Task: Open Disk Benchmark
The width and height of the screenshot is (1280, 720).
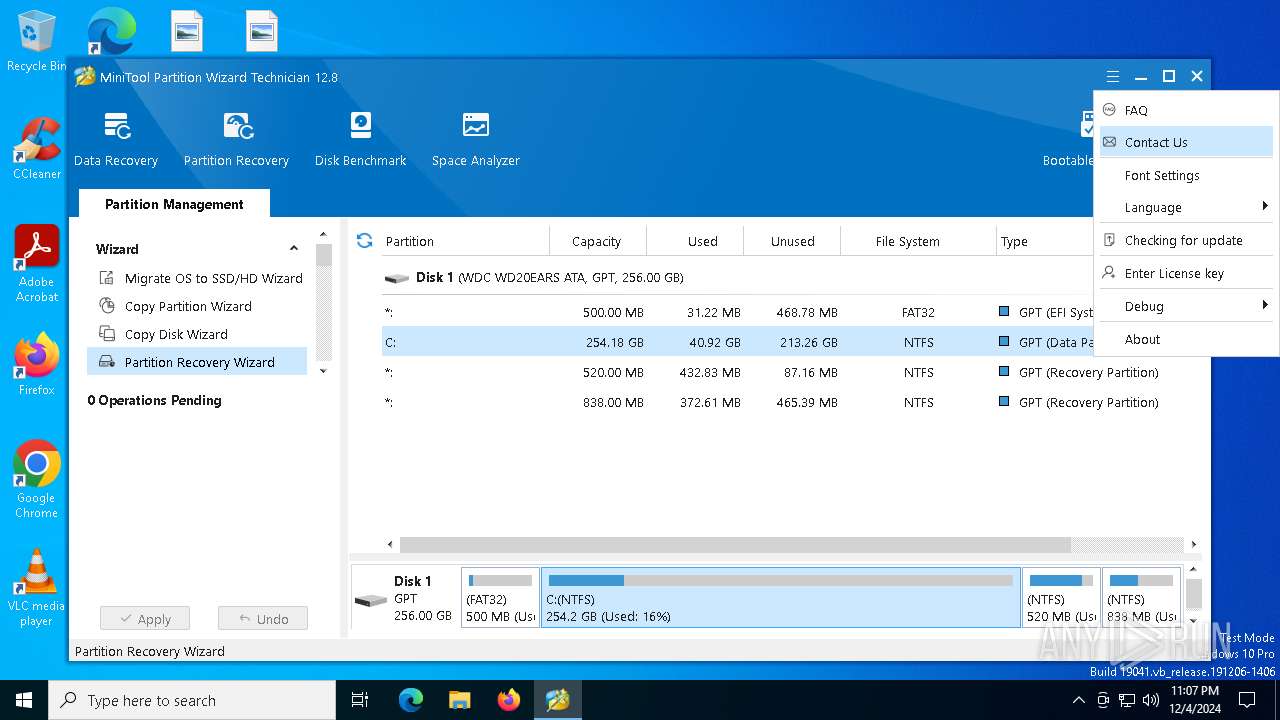Action: (360, 139)
